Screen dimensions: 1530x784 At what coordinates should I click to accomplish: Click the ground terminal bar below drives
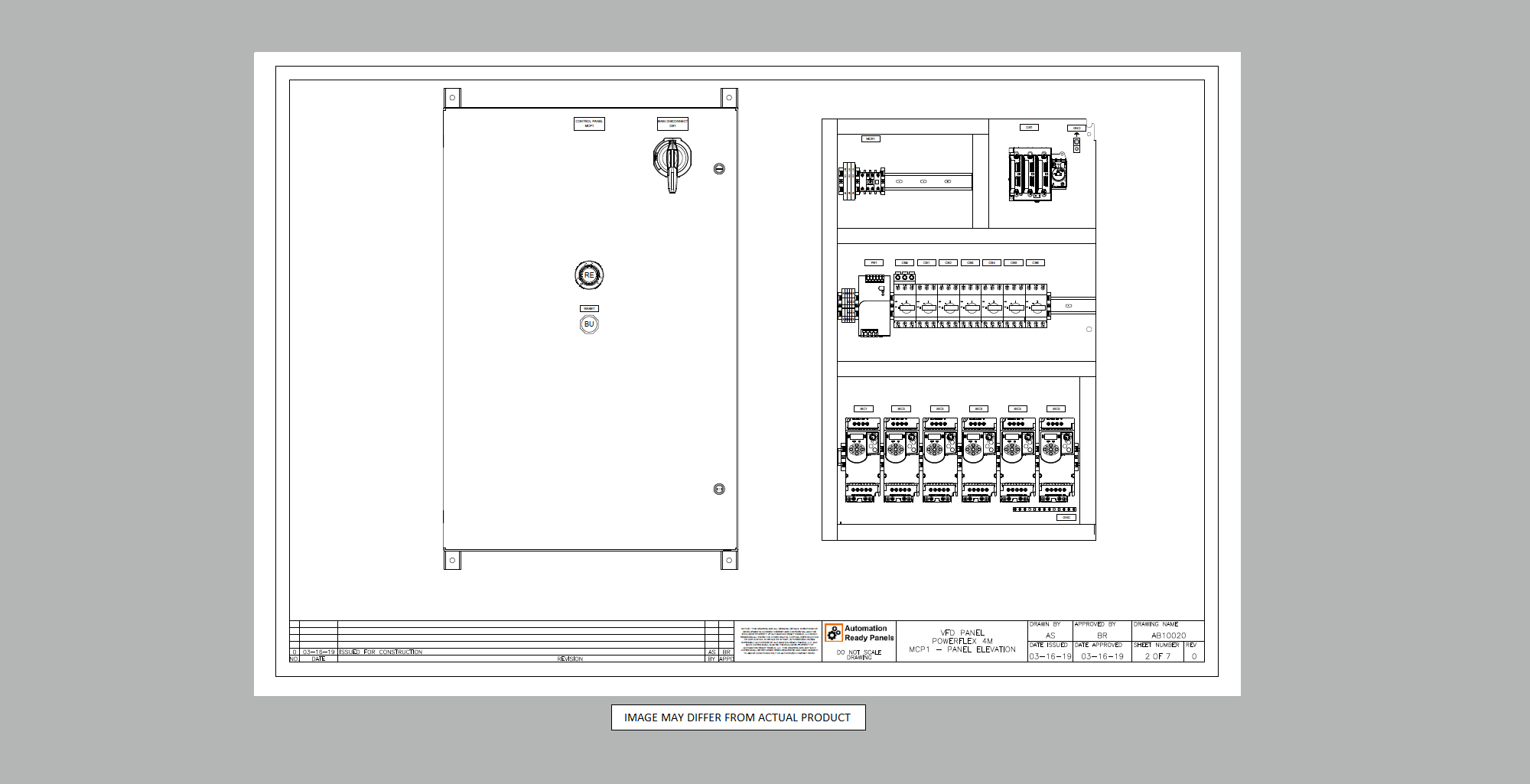pos(1044,509)
